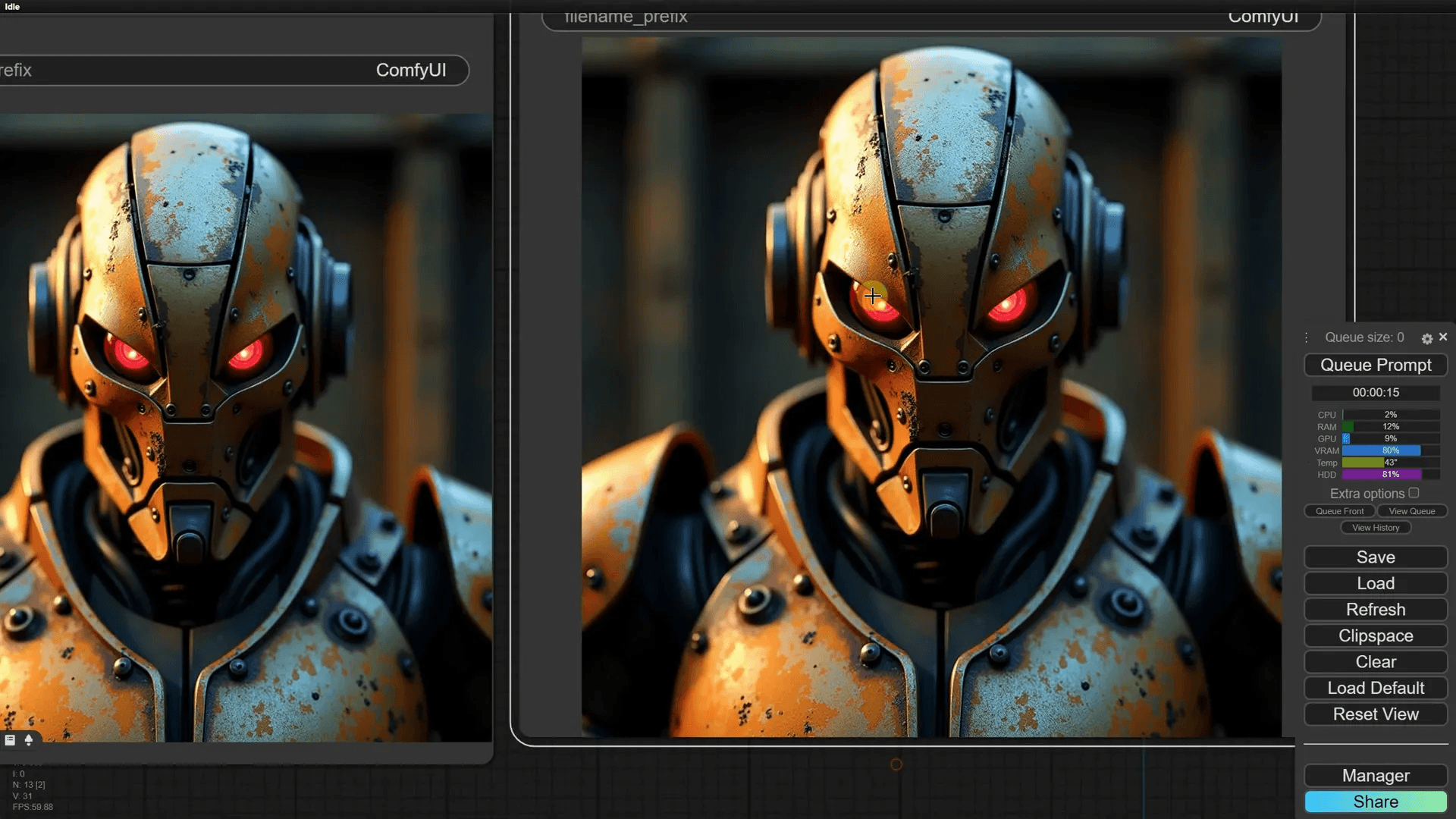Screen dimensions: 1456x819
Task: Clear the workflow canvas
Action: (1376, 662)
